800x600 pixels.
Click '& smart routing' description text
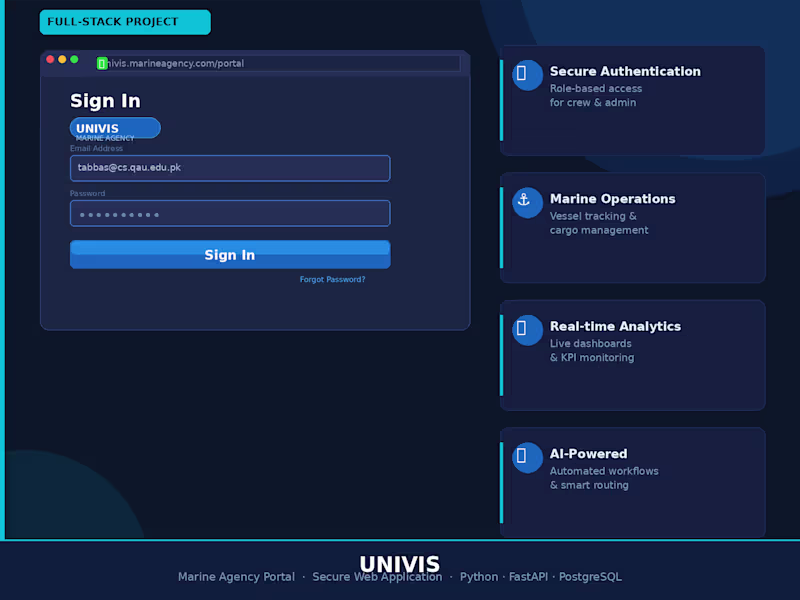[589, 485]
